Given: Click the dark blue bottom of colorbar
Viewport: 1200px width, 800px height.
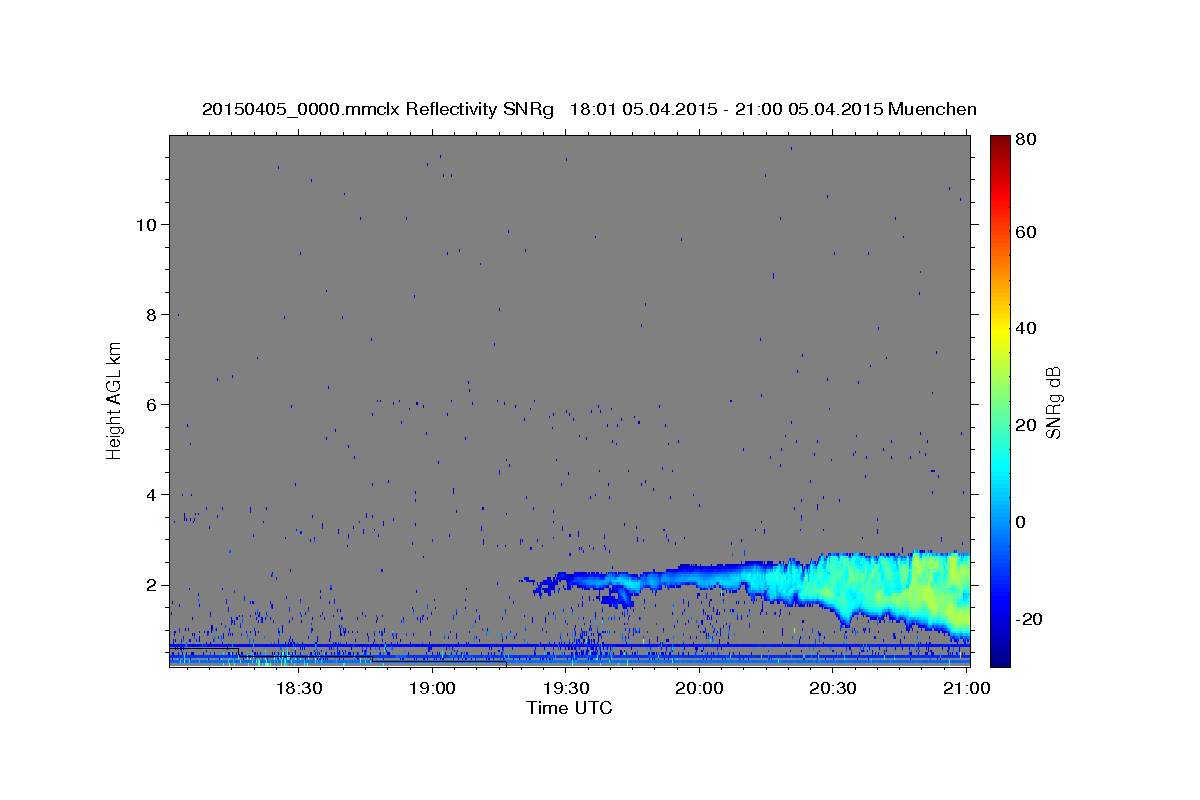Looking at the screenshot, I should (1000, 655).
